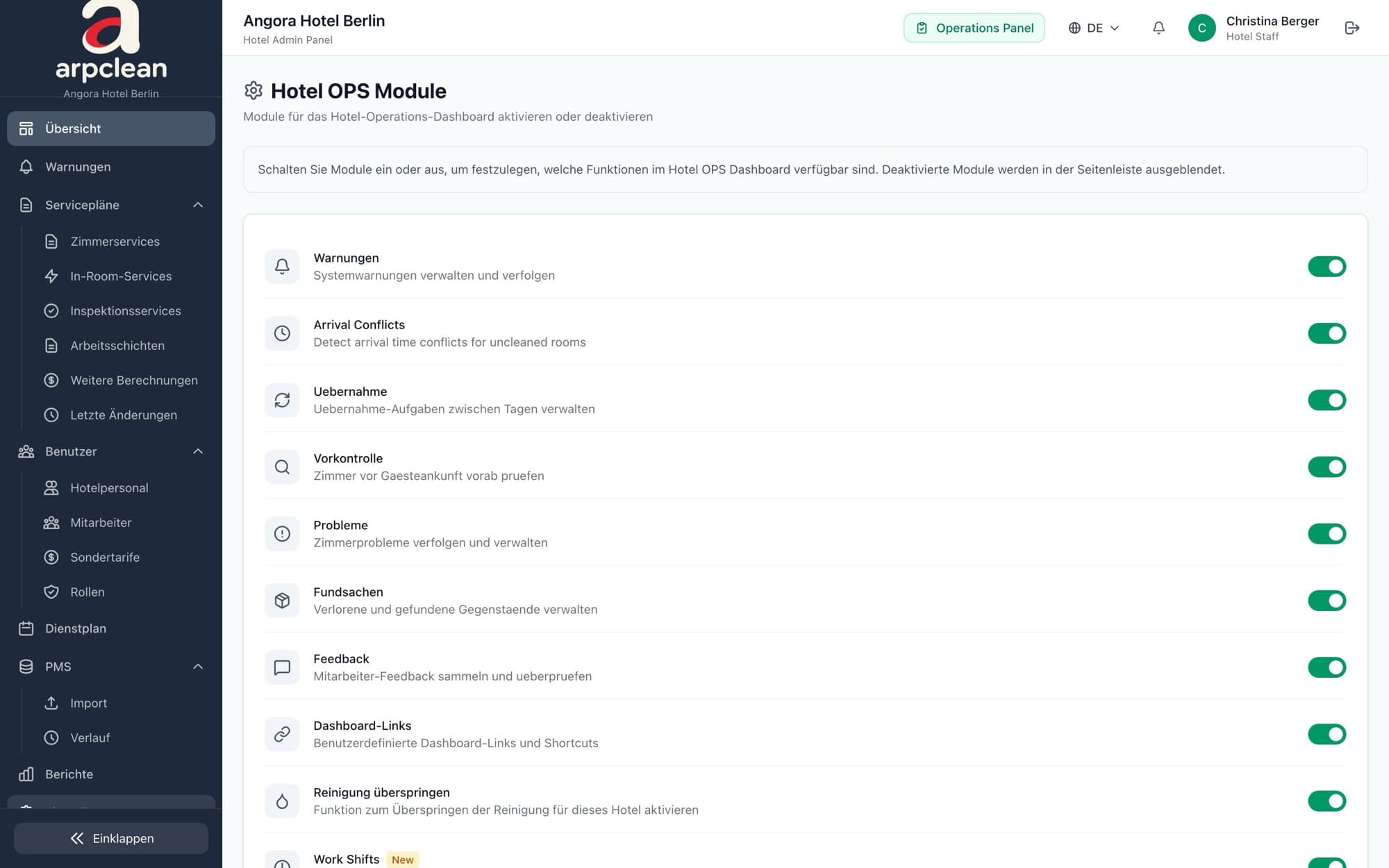Click the Feedback speech bubble icon
Image resolution: width=1389 pixels, height=868 pixels.
click(282, 667)
